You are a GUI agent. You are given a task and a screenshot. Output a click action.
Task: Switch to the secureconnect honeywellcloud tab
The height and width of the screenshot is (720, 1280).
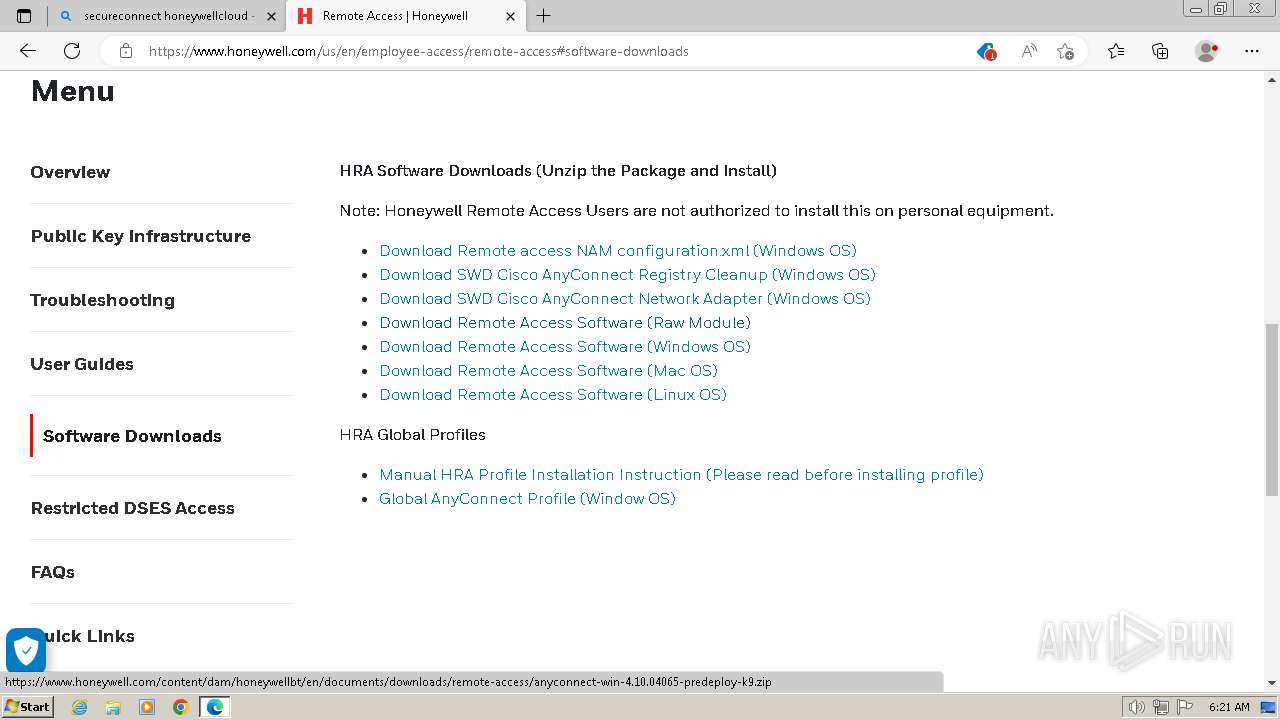168,16
